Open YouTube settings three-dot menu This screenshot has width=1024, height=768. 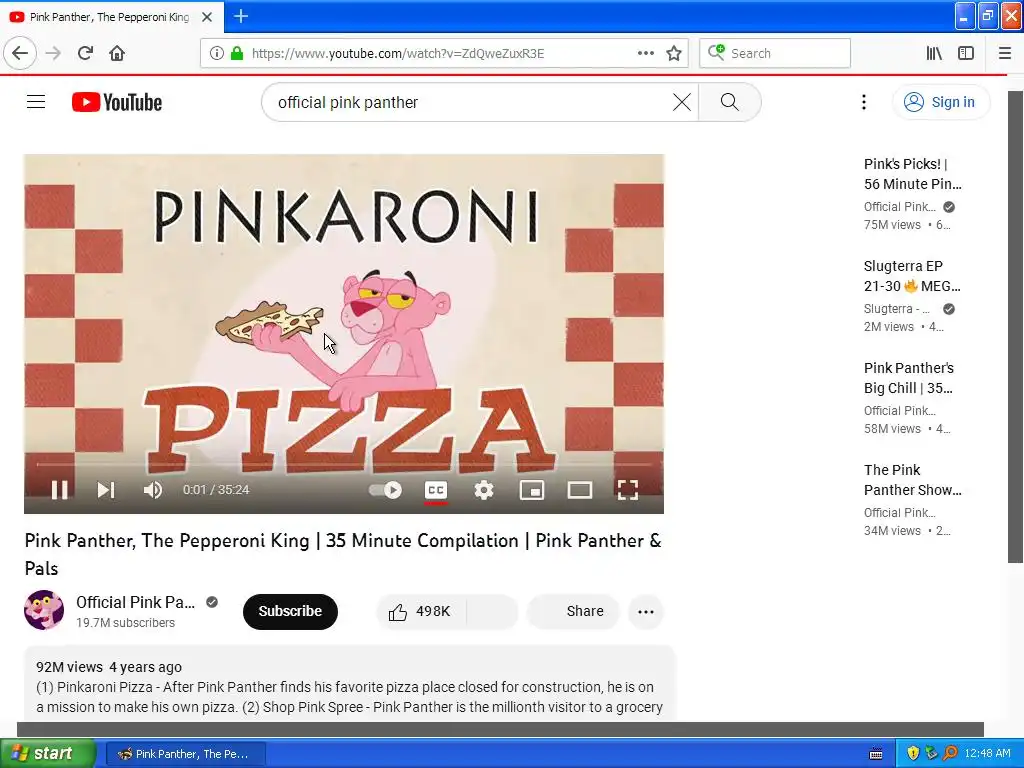click(x=863, y=102)
